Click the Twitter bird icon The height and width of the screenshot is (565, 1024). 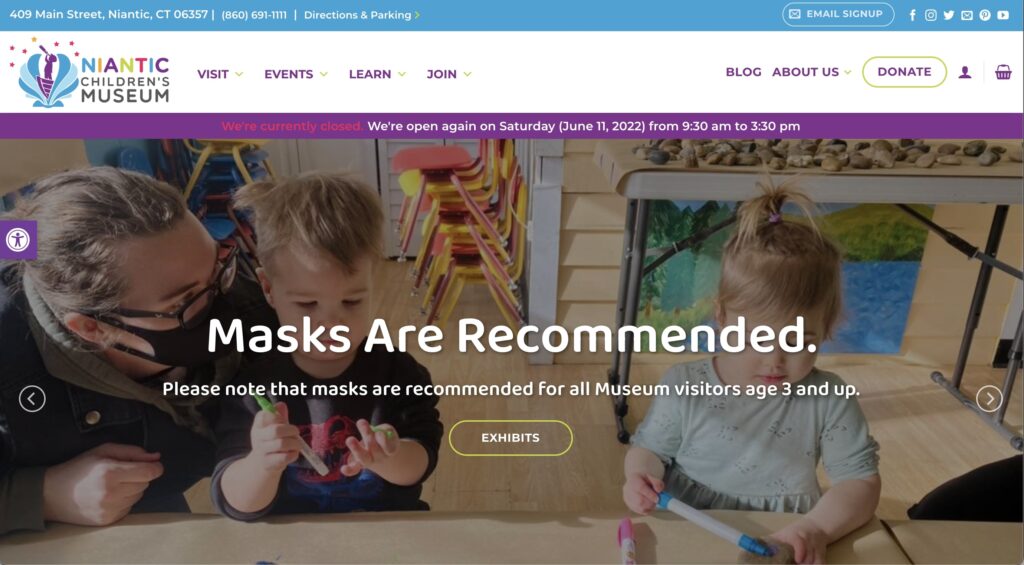tap(948, 15)
